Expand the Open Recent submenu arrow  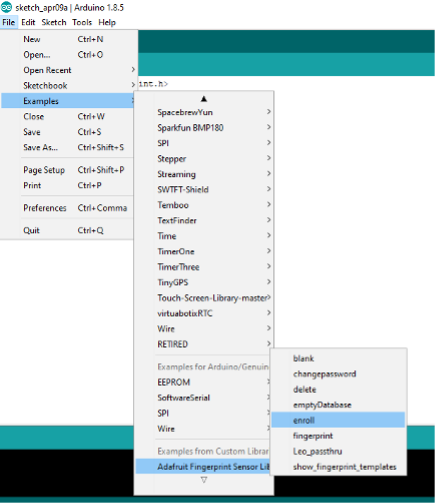133,70
